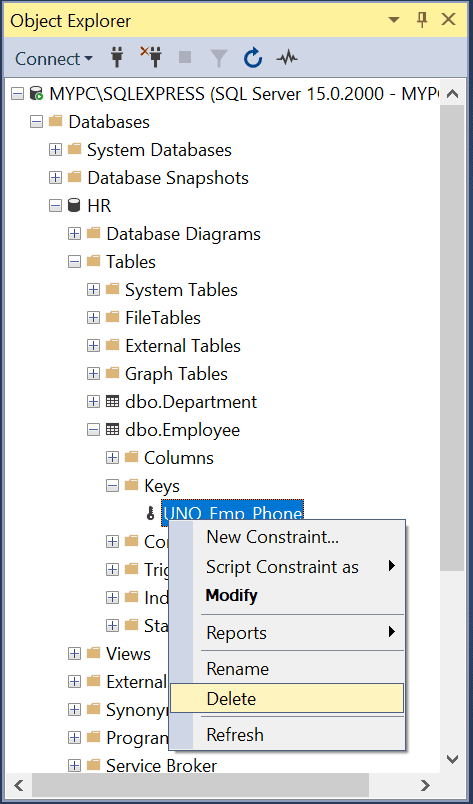Select the UNQ_Emp_Phone key icon
Image resolution: width=473 pixels, height=804 pixels.
coord(150,513)
